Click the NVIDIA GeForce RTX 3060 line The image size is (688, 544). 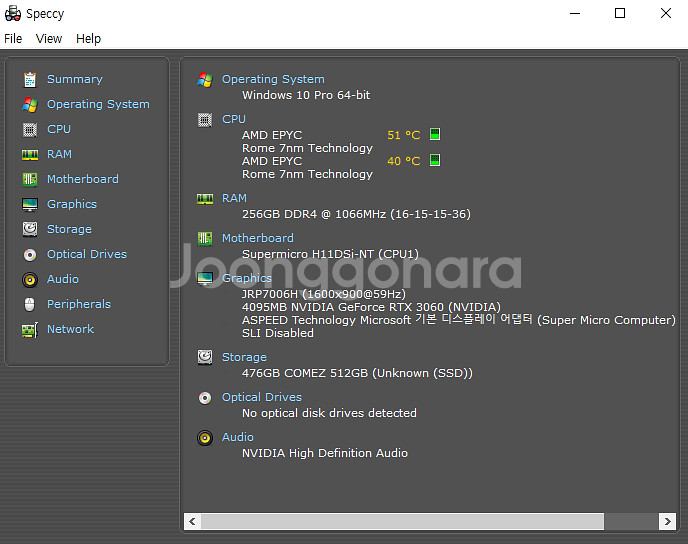point(371,307)
